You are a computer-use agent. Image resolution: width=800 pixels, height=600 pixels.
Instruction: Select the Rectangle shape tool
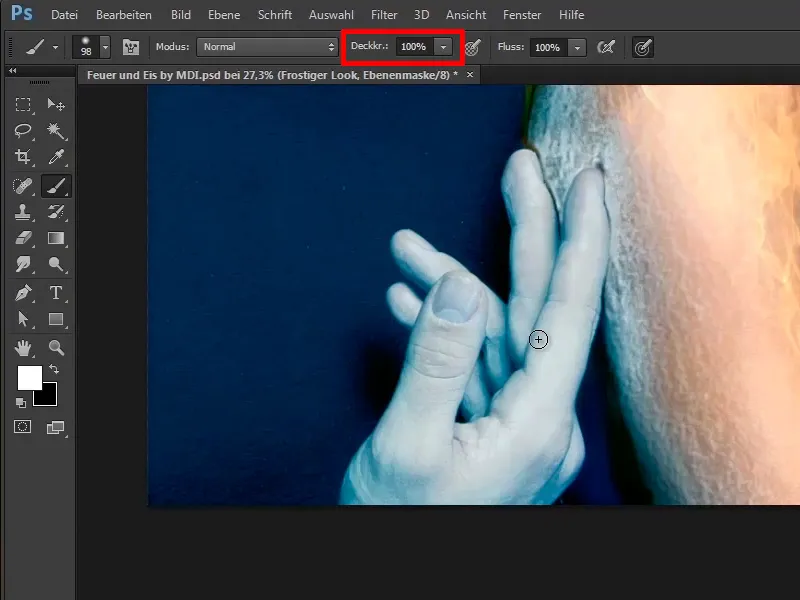[x=56, y=319]
